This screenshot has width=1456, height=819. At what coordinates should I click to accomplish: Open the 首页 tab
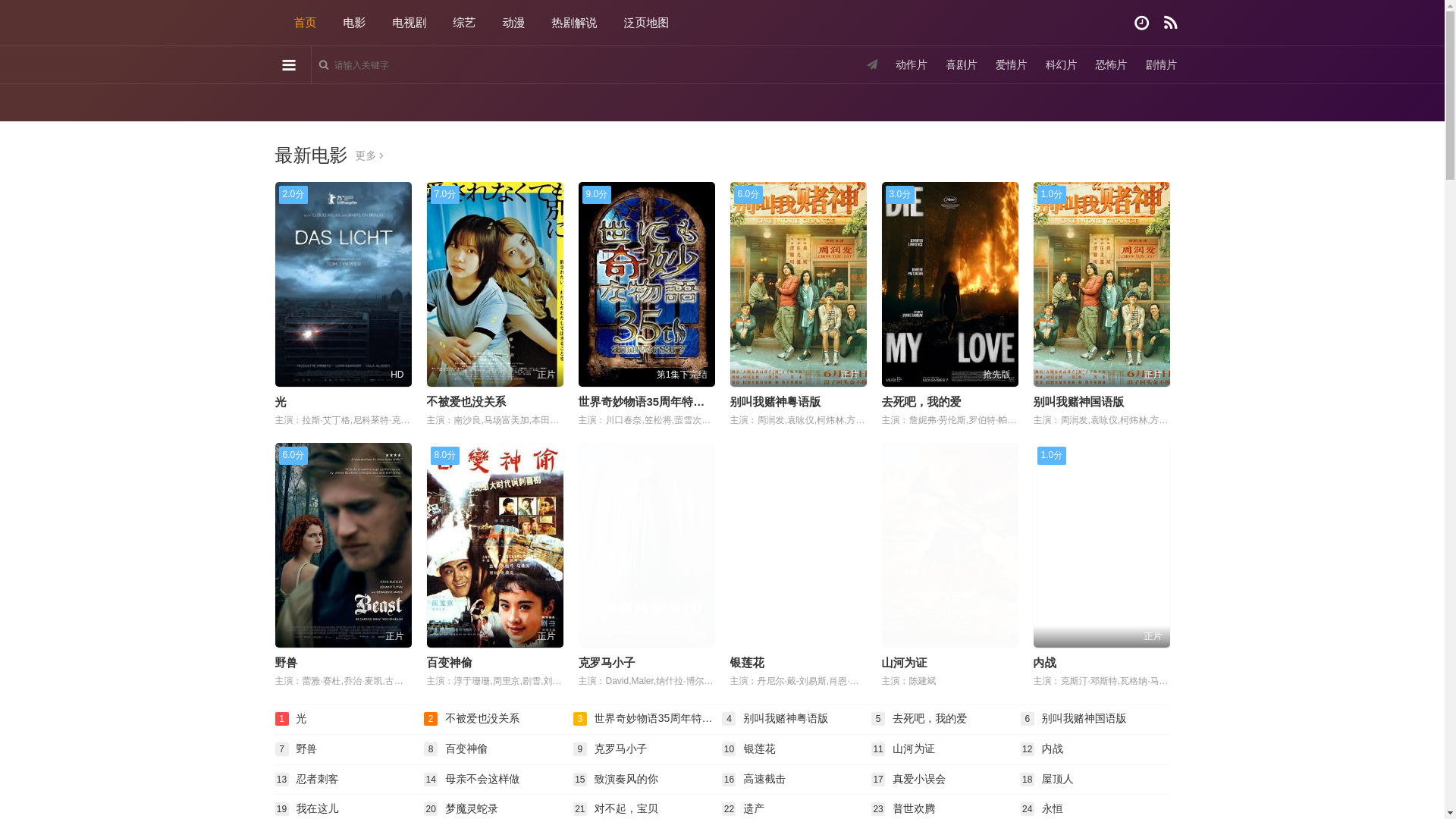point(305,23)
